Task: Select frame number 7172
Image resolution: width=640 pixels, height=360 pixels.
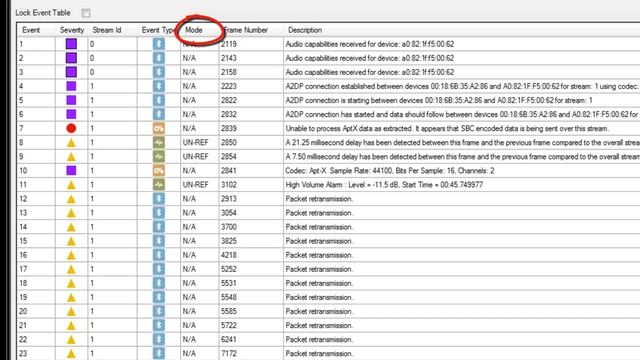Action: coord(229,354)
